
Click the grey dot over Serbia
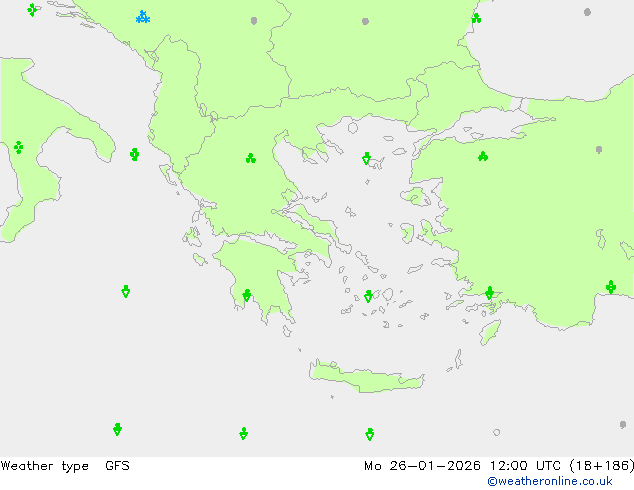[254, 21]
